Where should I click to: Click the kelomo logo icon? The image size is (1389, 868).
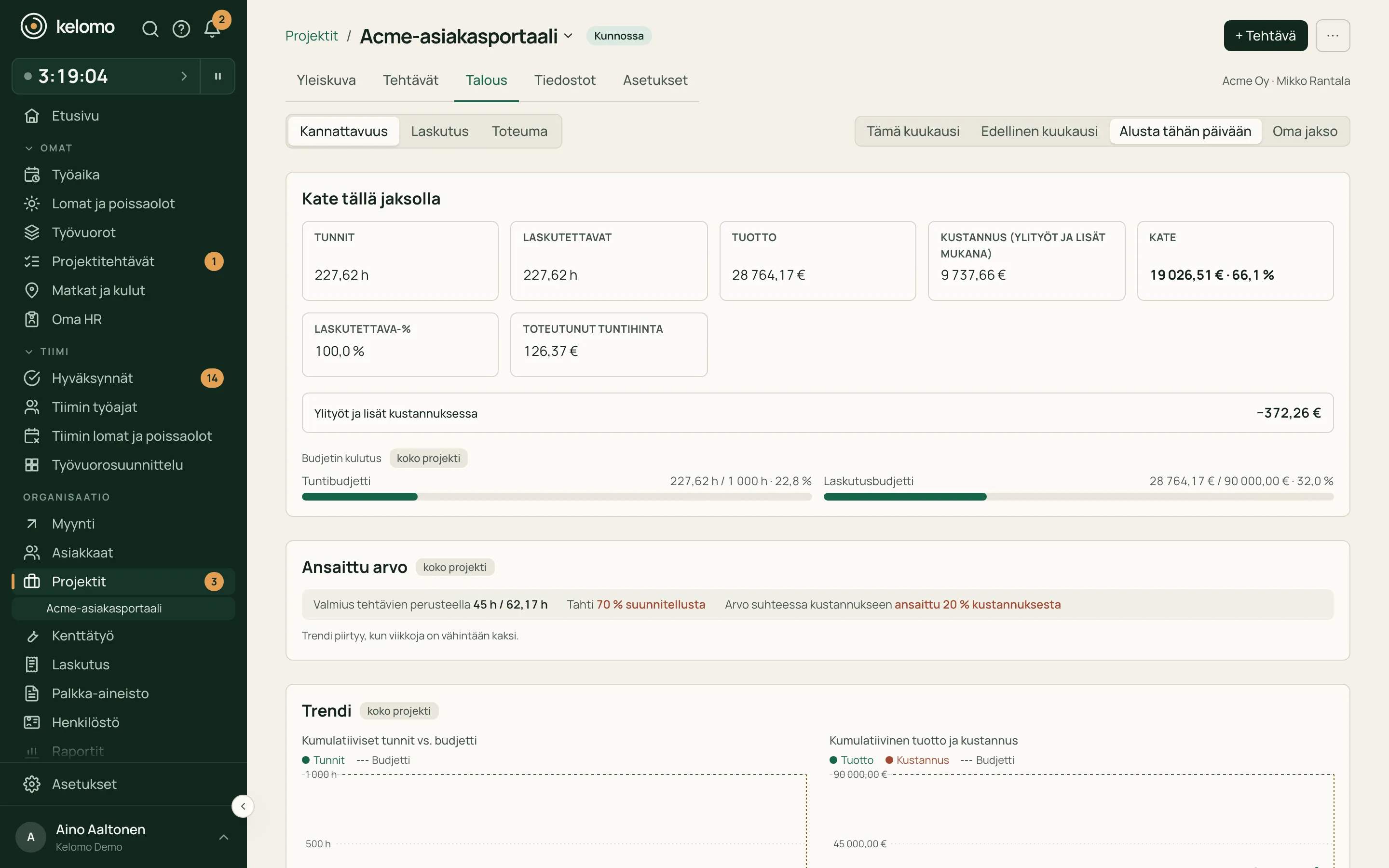pos(33,27)
